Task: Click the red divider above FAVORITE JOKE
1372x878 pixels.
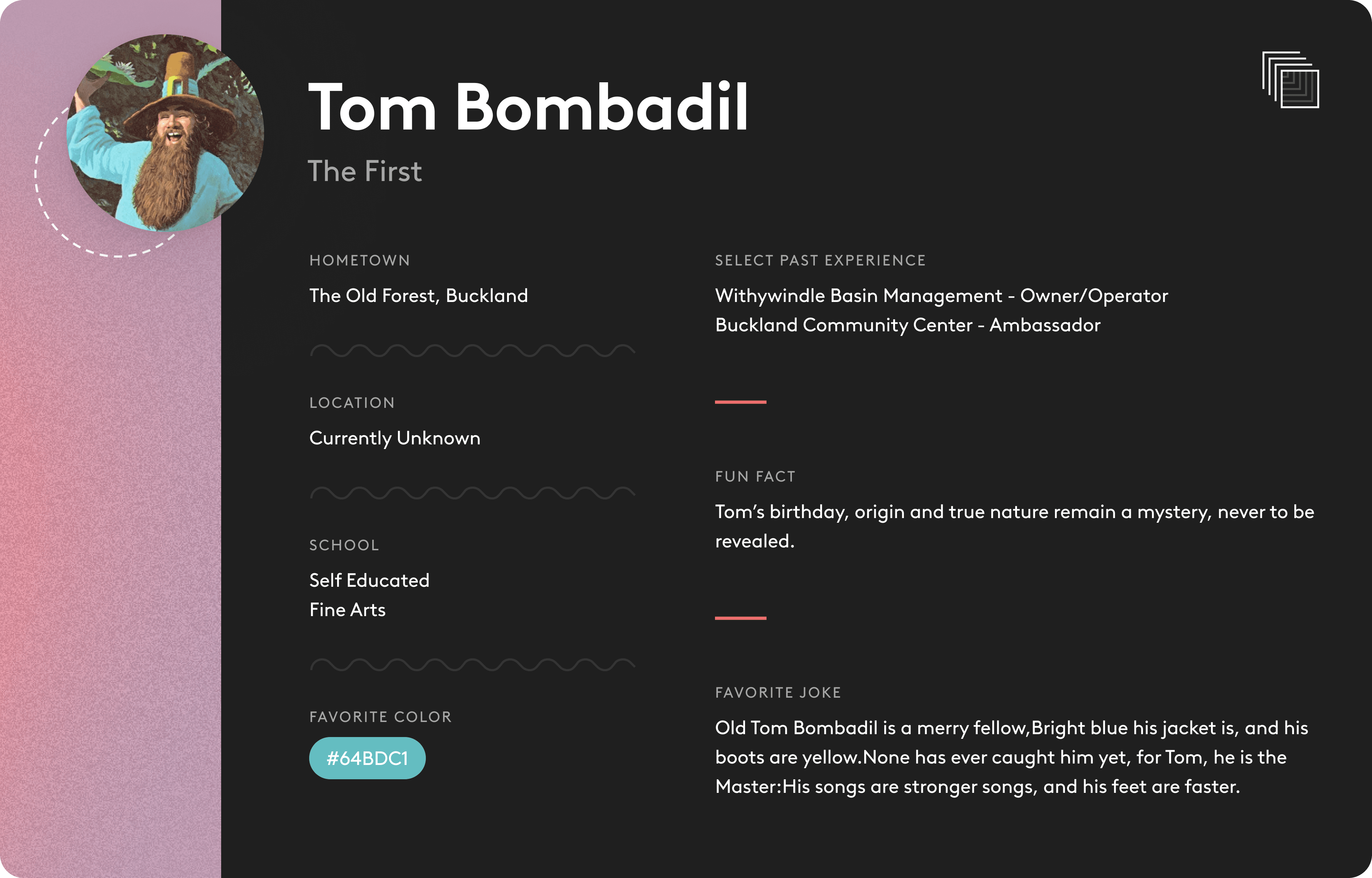Action: click(x=740, y=618)
